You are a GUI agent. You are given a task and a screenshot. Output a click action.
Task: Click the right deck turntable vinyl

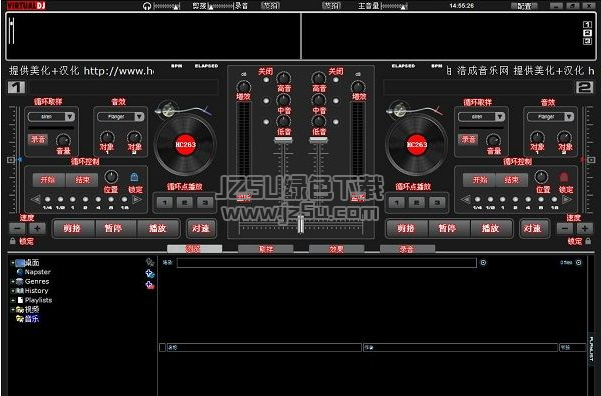(x=417, y=145)
